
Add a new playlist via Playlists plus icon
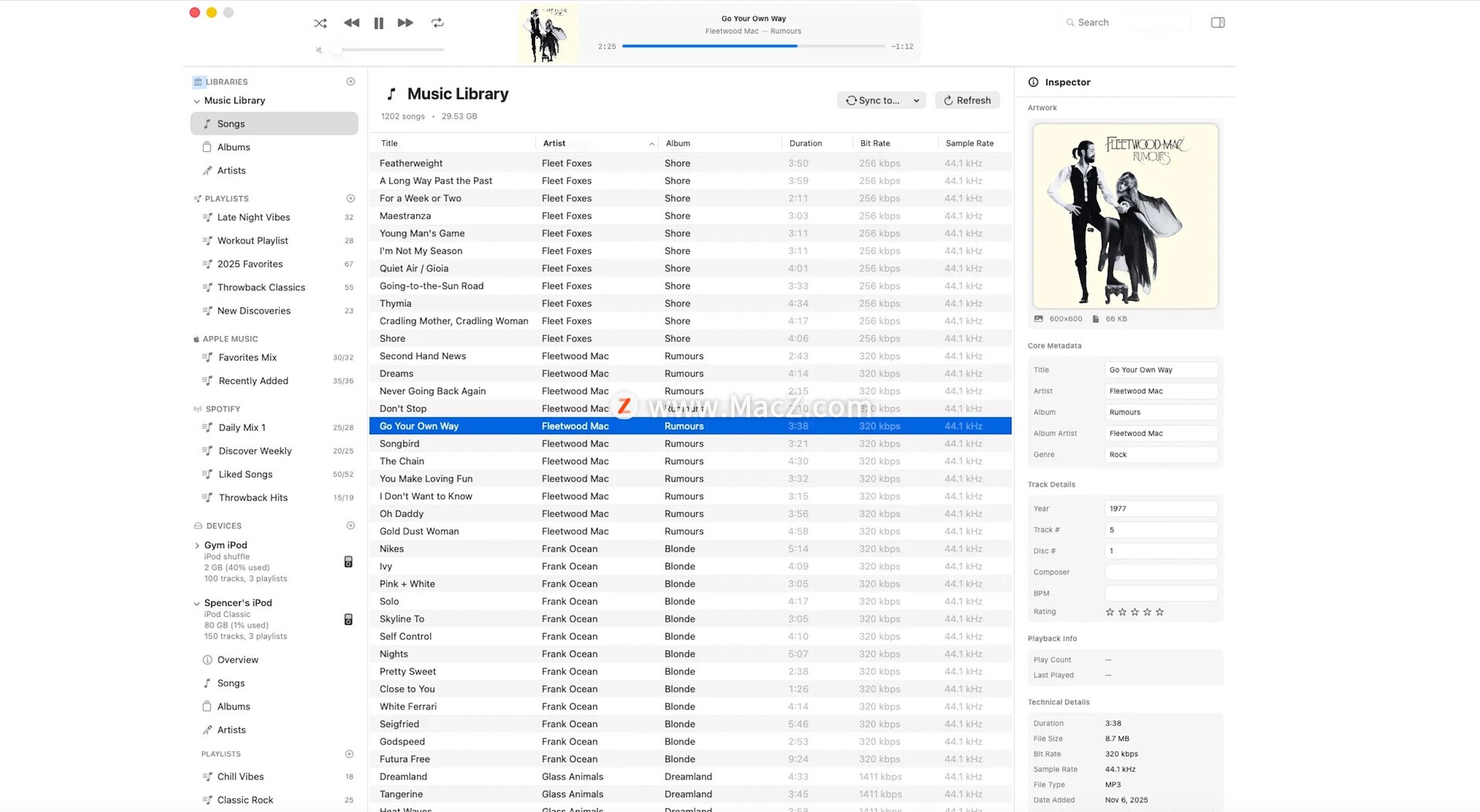coord(351,199)
